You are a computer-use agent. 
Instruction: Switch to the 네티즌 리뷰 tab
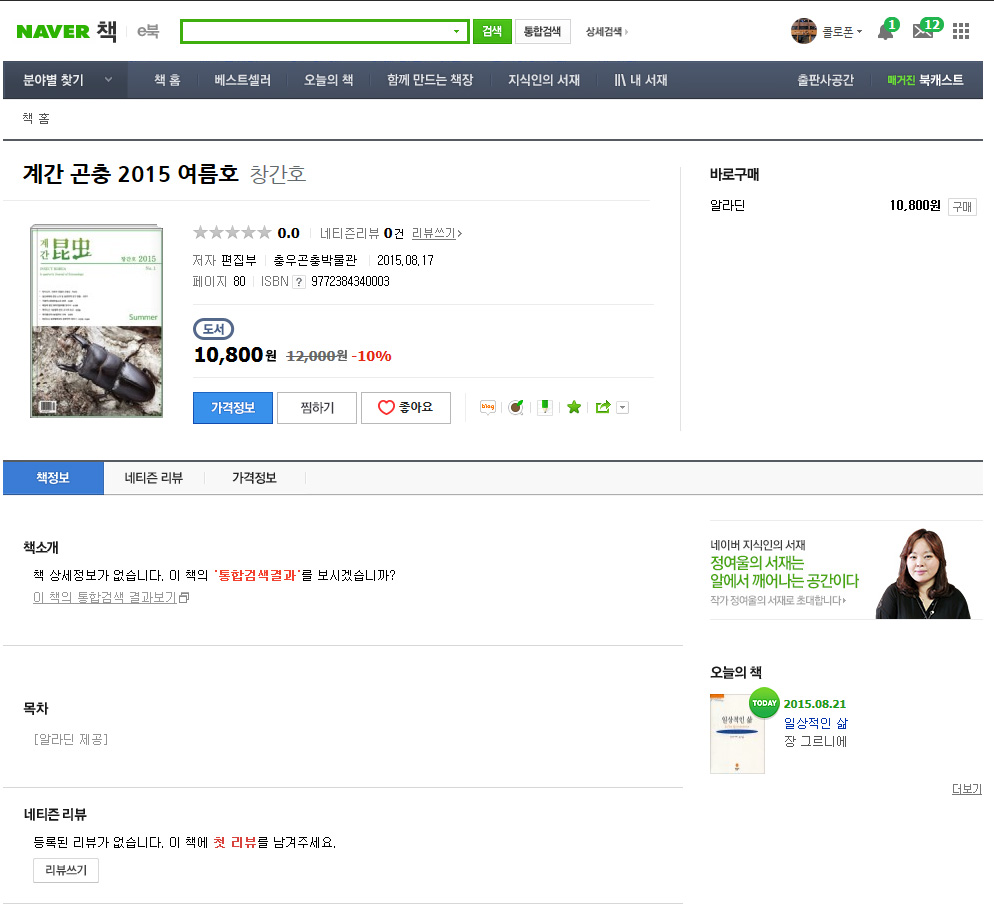point(153,478)
